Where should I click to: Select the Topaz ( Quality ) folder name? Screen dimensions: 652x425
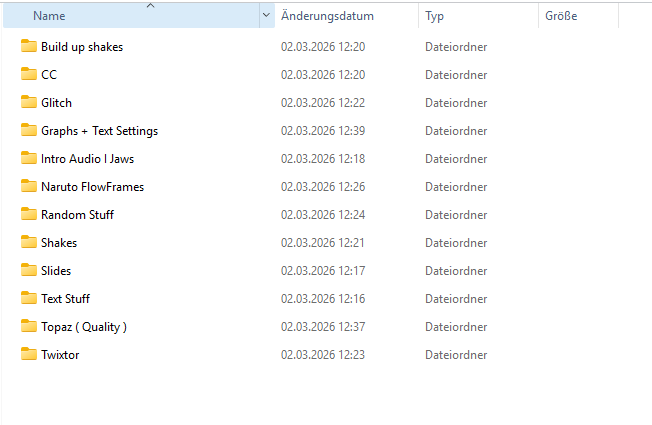84,327
